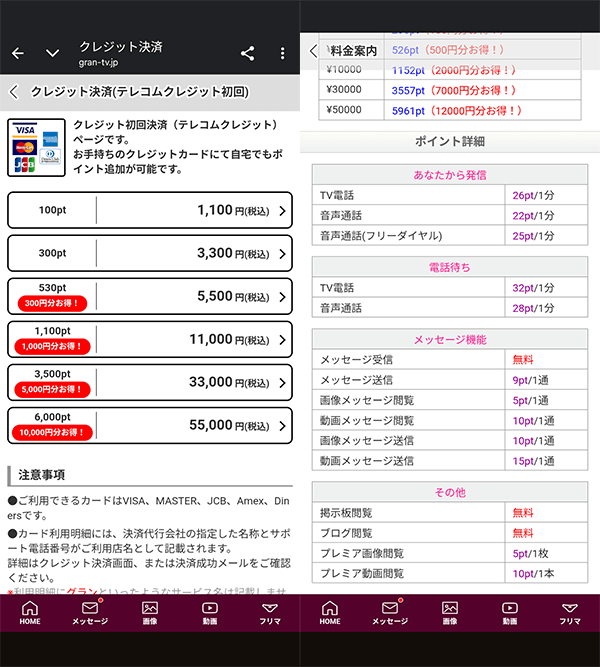The width and height of the screenshot is (600, 667).
Task: Go back via the クレジット決済 header chevron
Action: point(14,91)
